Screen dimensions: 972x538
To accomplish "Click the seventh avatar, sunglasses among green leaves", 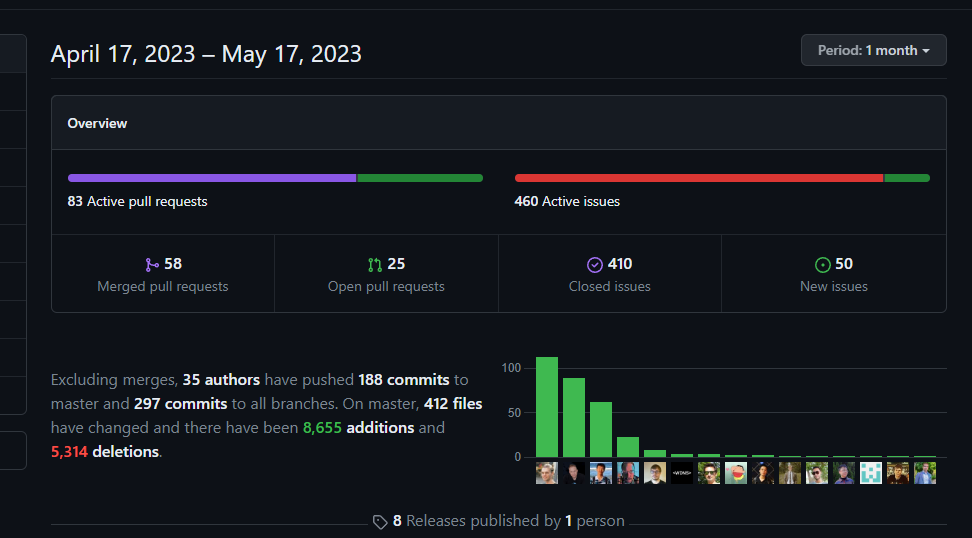I will pyautogui.click(x=709, y=473).
